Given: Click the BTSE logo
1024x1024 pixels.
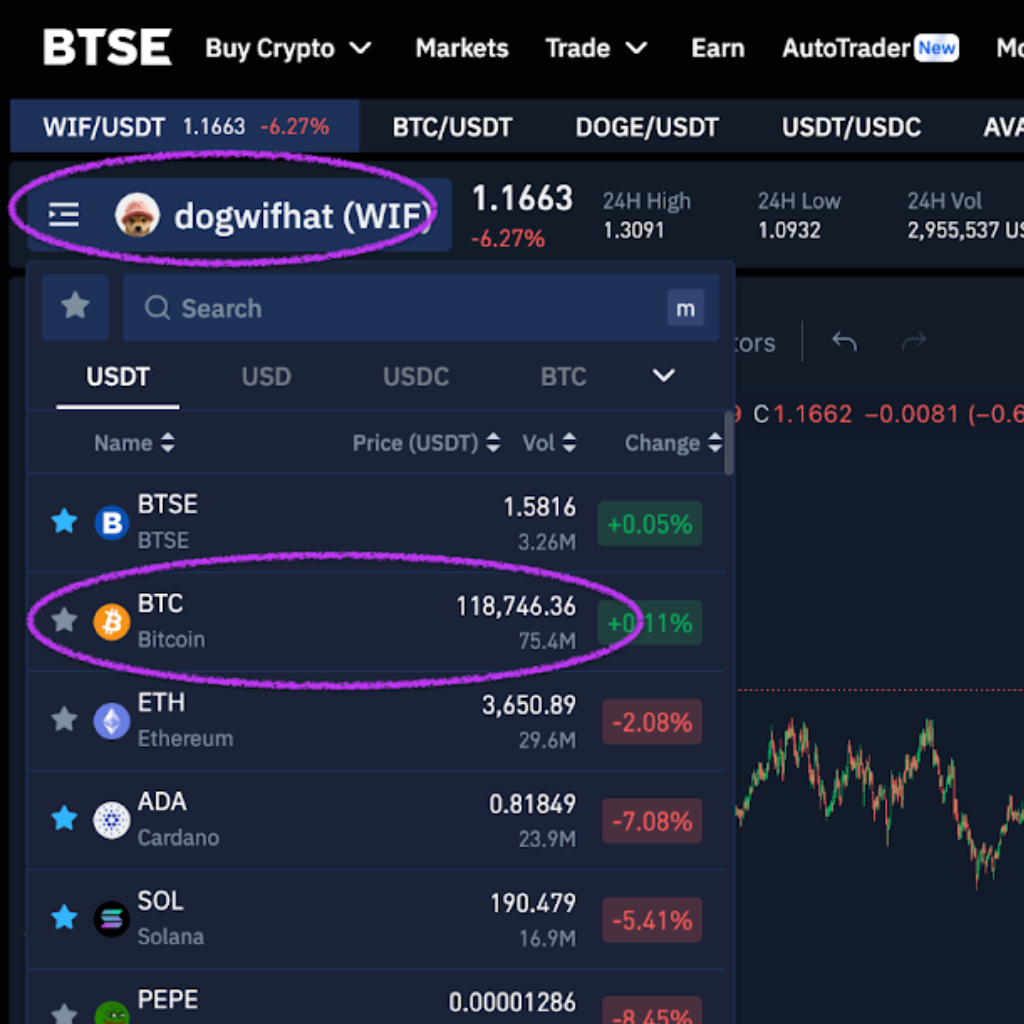Looking at the screenshot, I should [x=107, y=48].
